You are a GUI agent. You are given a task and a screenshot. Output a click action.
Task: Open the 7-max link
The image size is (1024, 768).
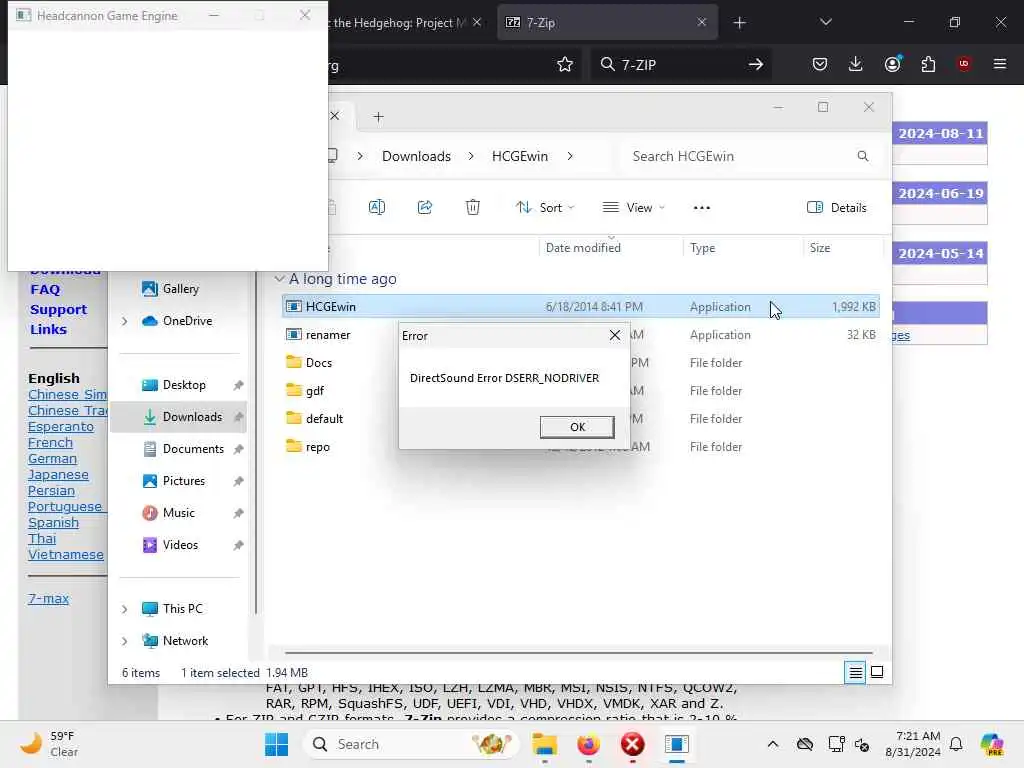pos(48,598)
